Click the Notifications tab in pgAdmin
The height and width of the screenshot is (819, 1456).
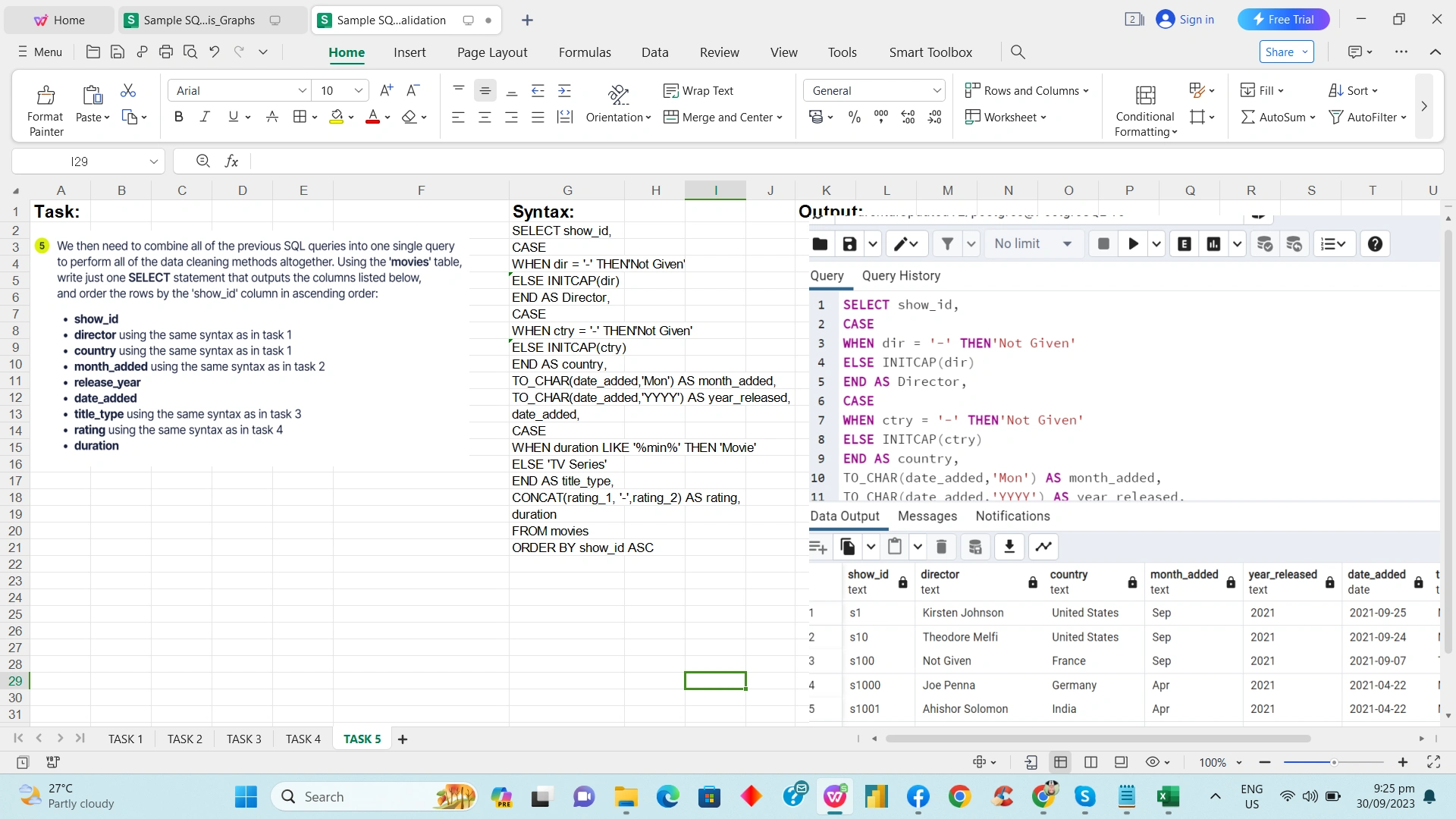click(1012, 516)
